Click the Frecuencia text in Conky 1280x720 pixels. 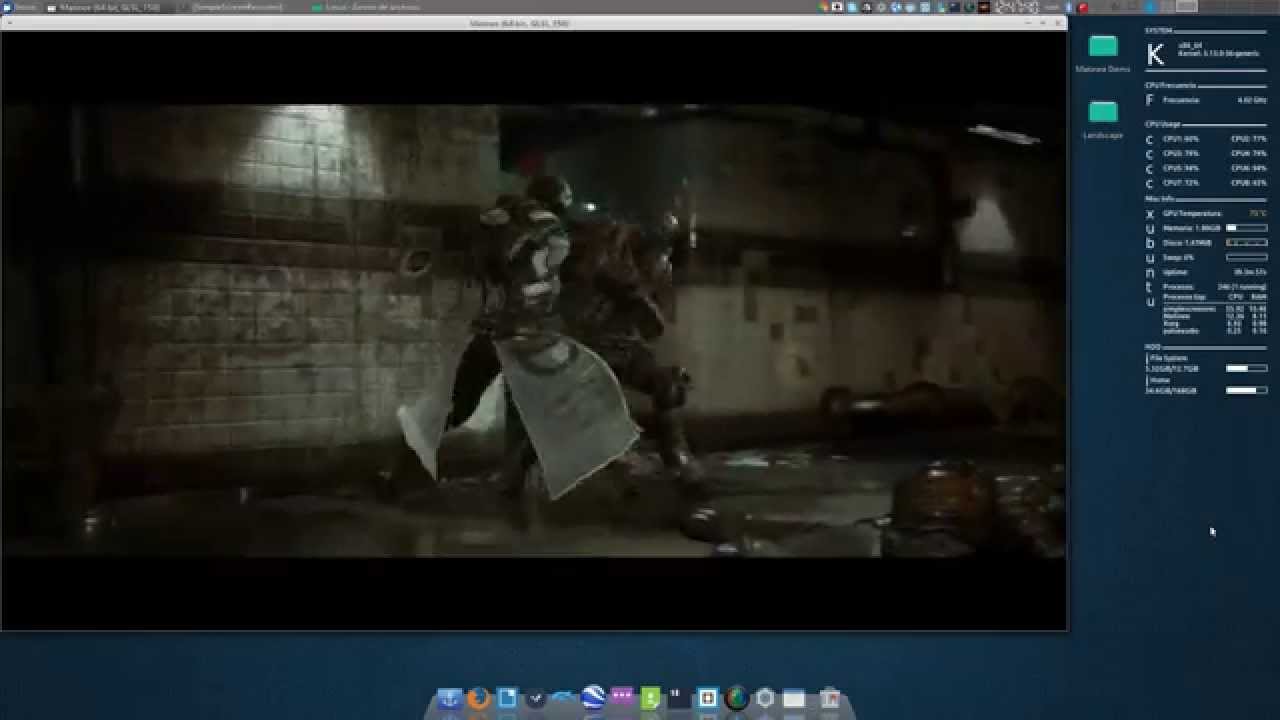(x=1180, y=100)
